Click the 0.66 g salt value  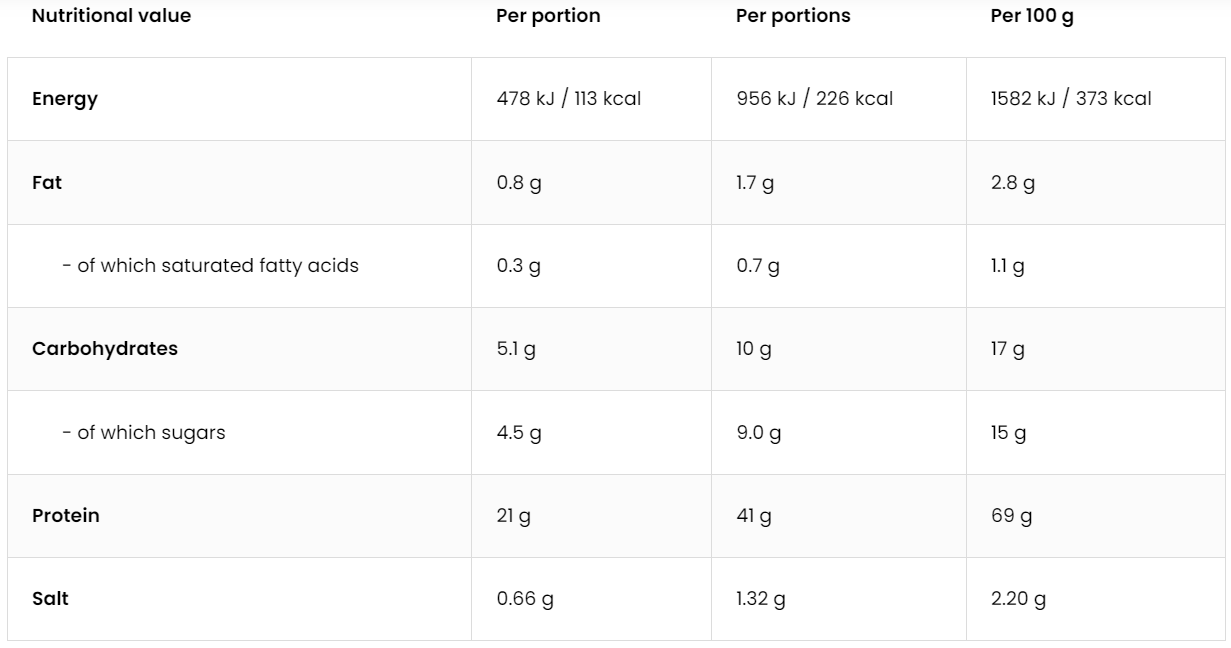point(525,599)
